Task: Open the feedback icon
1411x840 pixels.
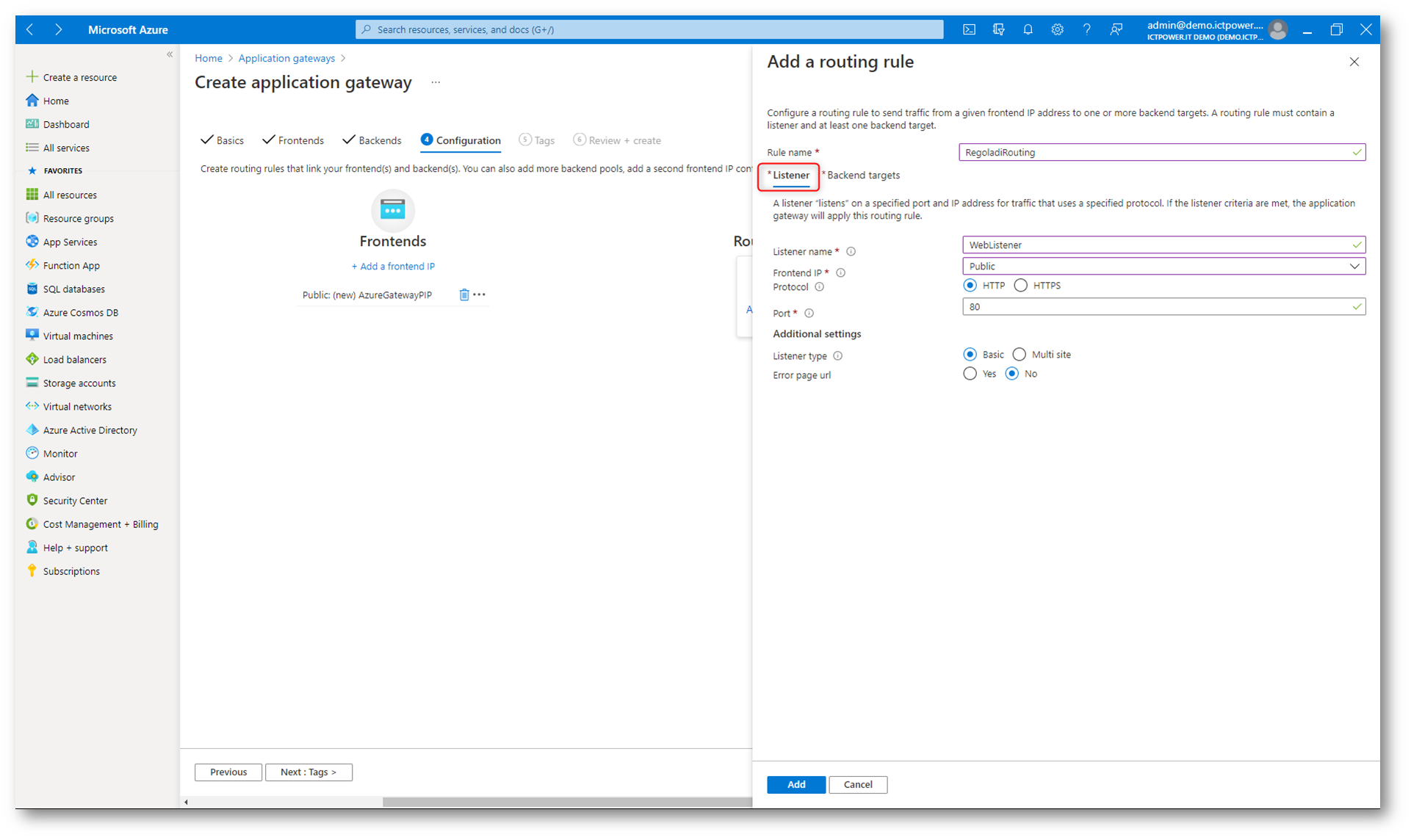Action: tap(1116, 29)
